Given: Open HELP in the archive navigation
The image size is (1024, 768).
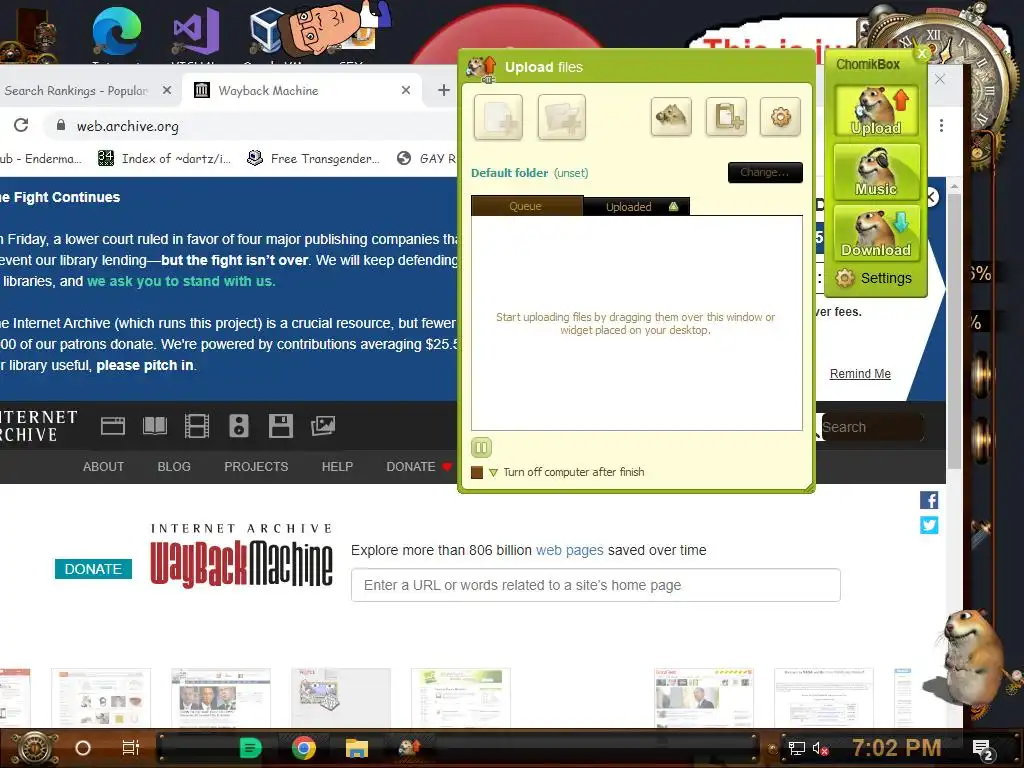Looking at the screenshot, I should coord(337,466).
